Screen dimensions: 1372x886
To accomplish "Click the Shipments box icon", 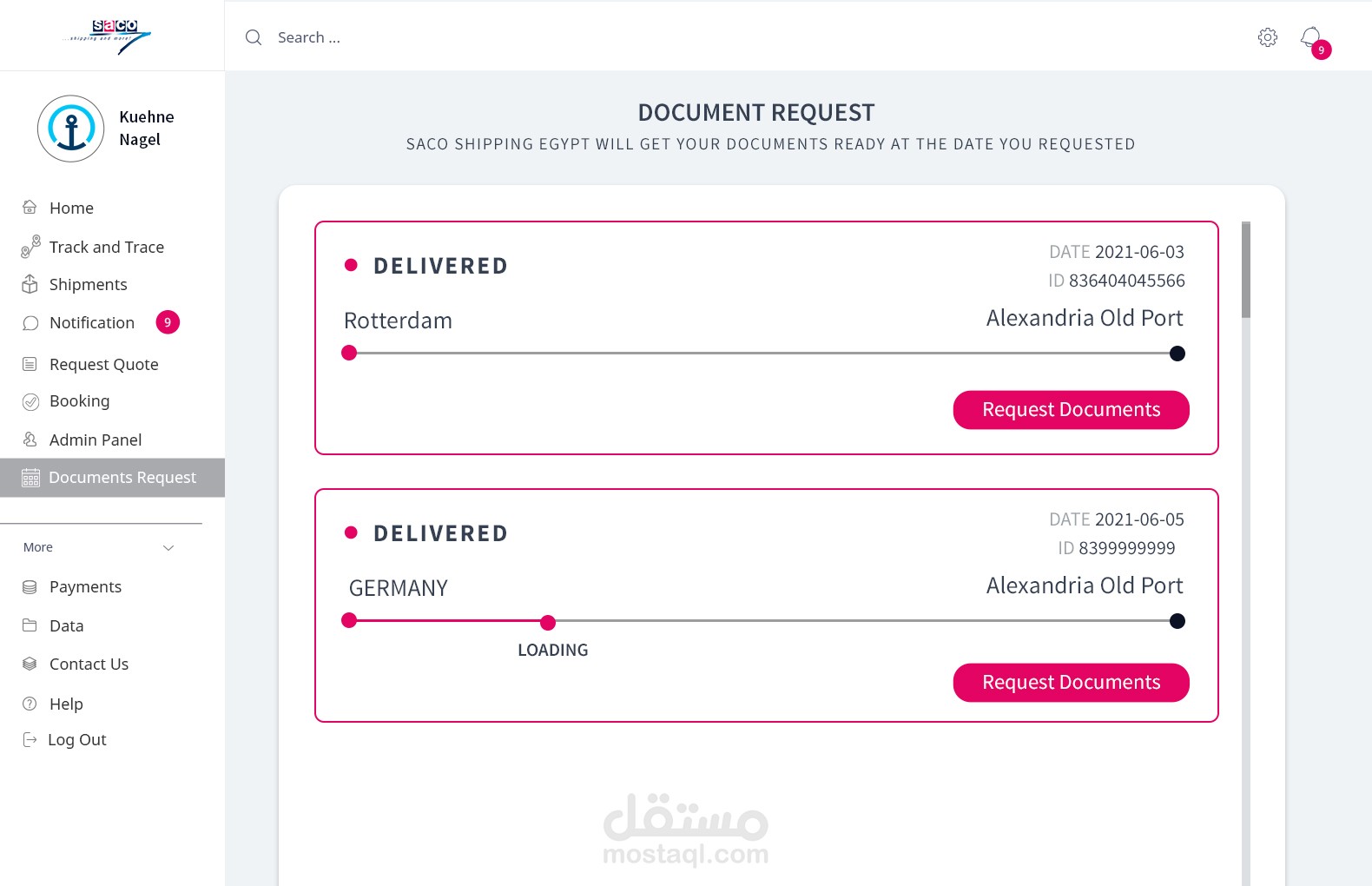I will (30, 284).
